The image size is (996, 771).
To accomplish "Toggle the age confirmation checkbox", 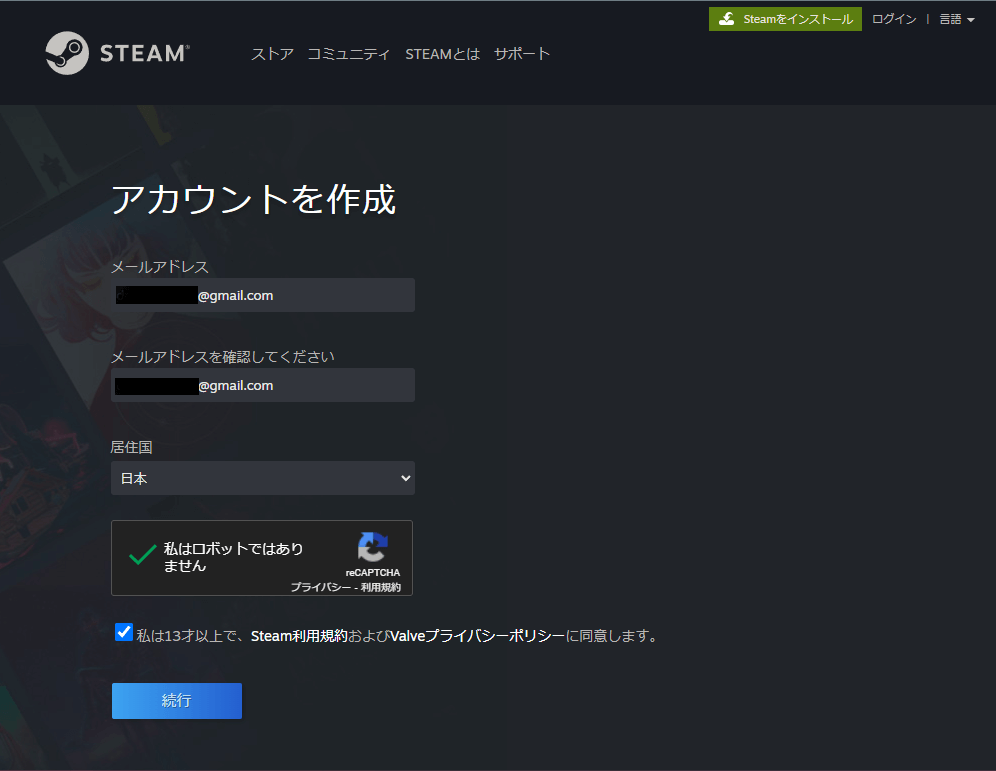I will point(124,632).
